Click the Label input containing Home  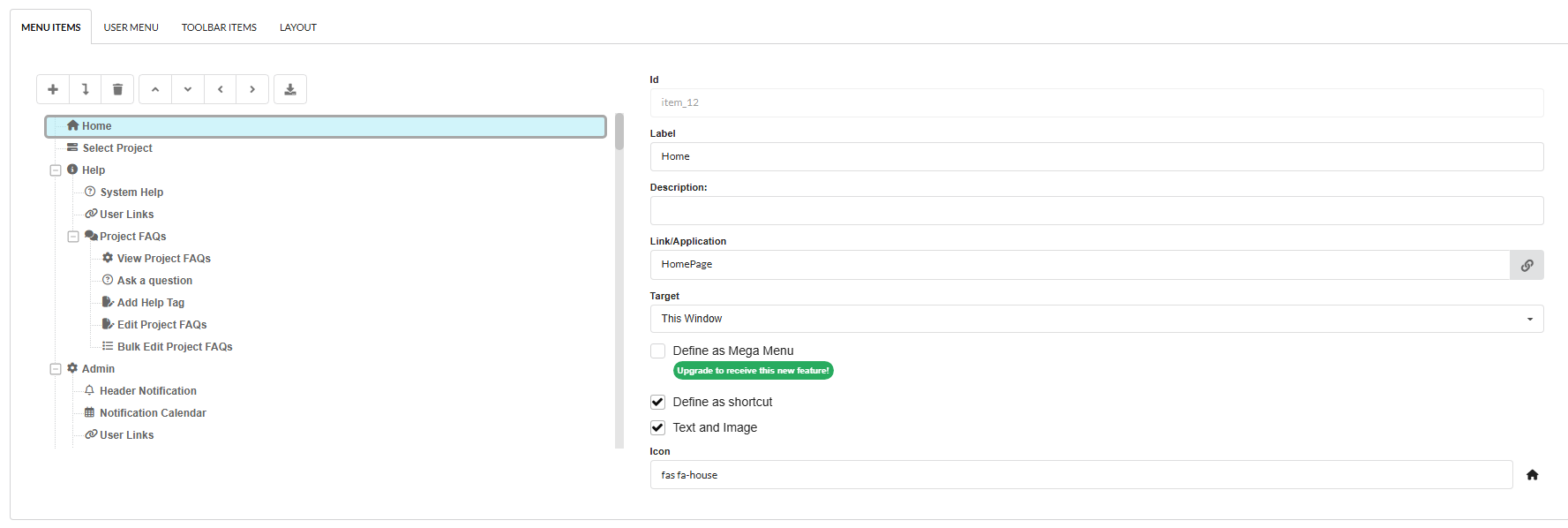(x=1097, y=156)
